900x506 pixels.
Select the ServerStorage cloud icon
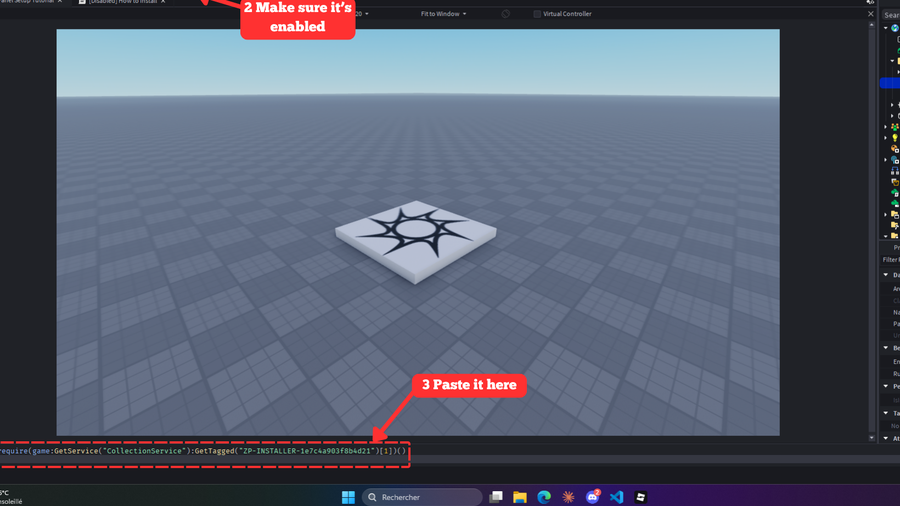tap(895, 203)
